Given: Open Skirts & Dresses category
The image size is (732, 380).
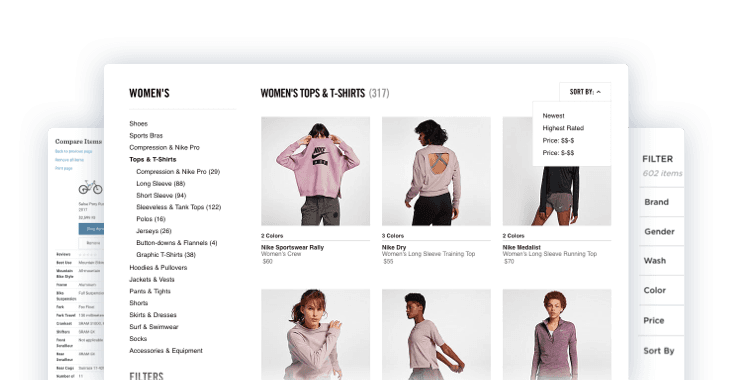Looking at the screenshot, I should click(153, 315).
